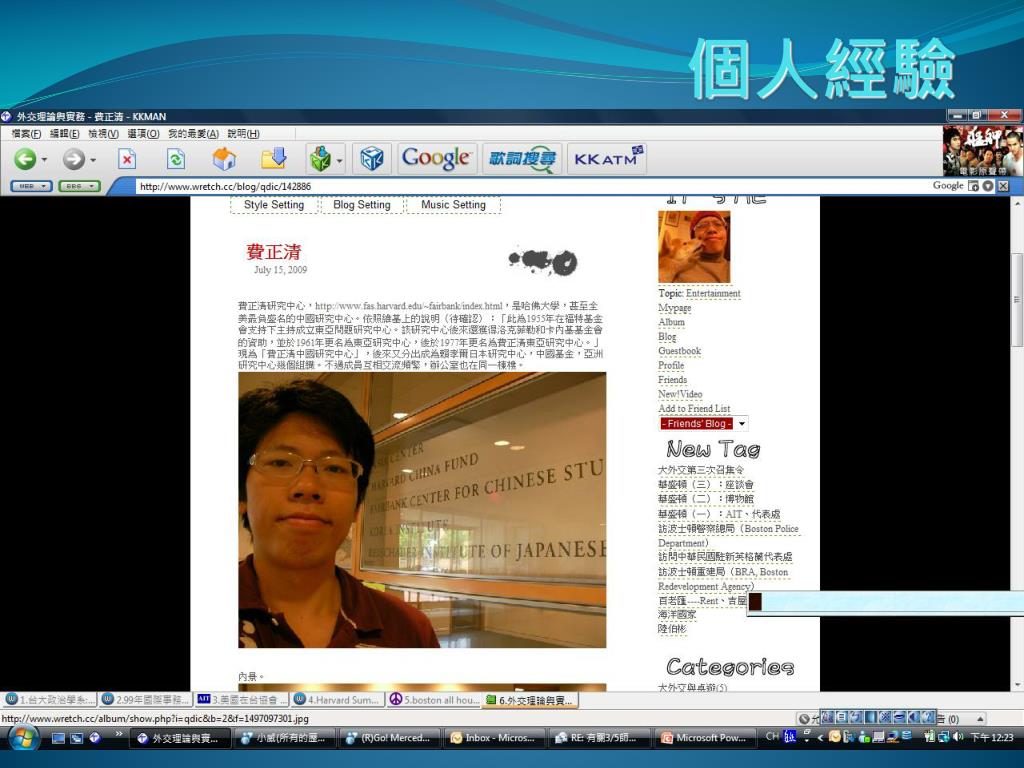Open Google from the toolbar
The height and width of the screenshot is (768, 1024).
(436, 159)
